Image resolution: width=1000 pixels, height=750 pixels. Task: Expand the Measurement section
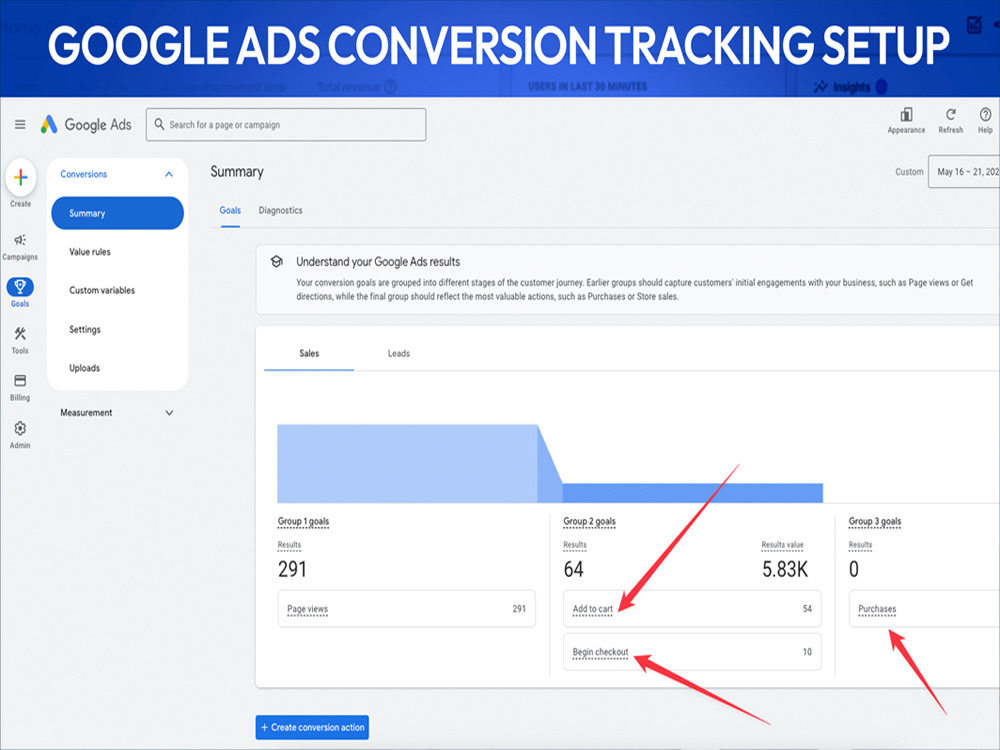(x=117, y=412)
